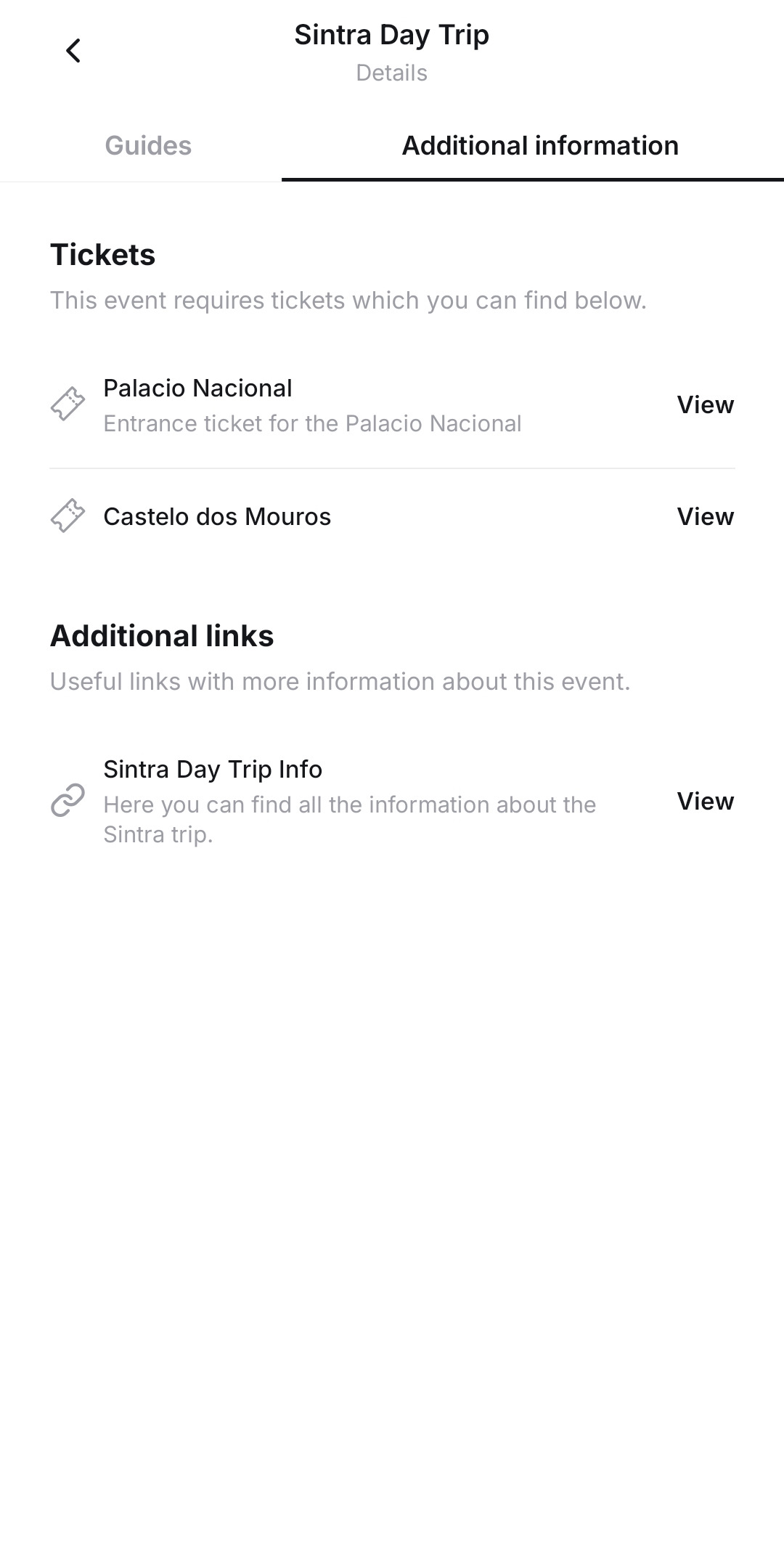The width and height of the screenshot is (784, 1551).
Task: View the Palacio Nacional ticket
Action: (706, 405)
